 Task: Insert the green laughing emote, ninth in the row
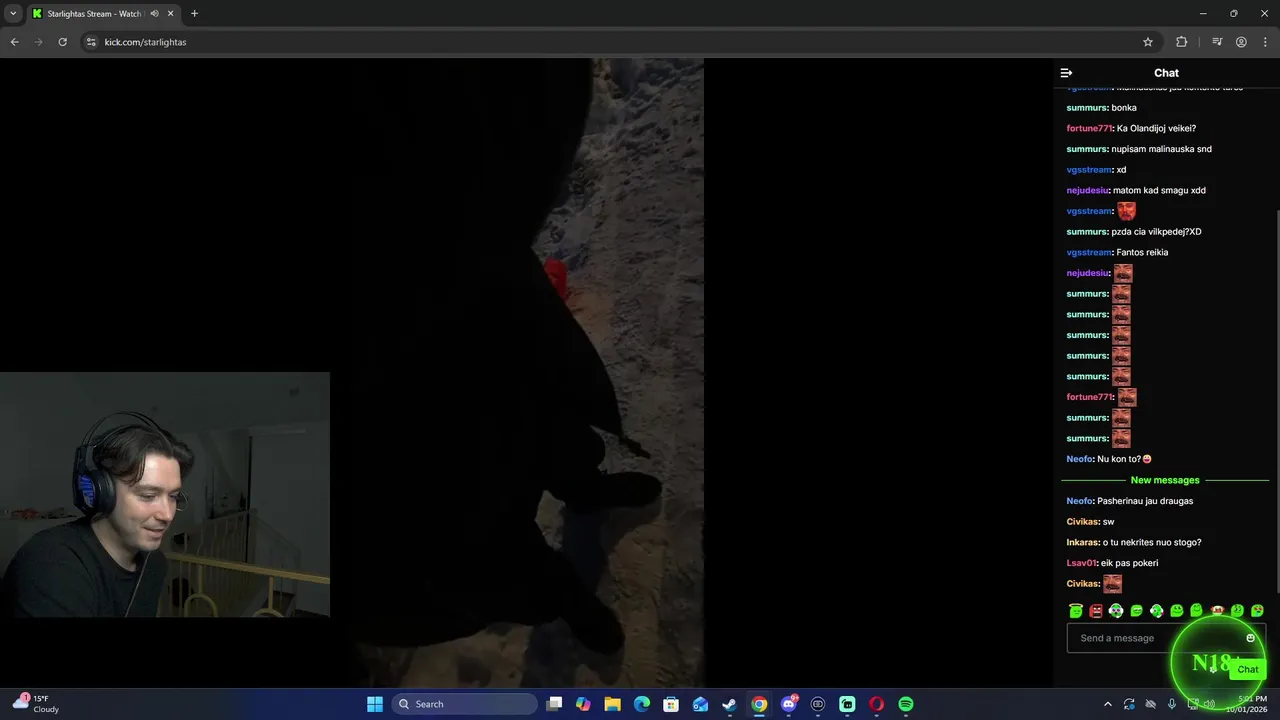click(x=1237, y=610)
